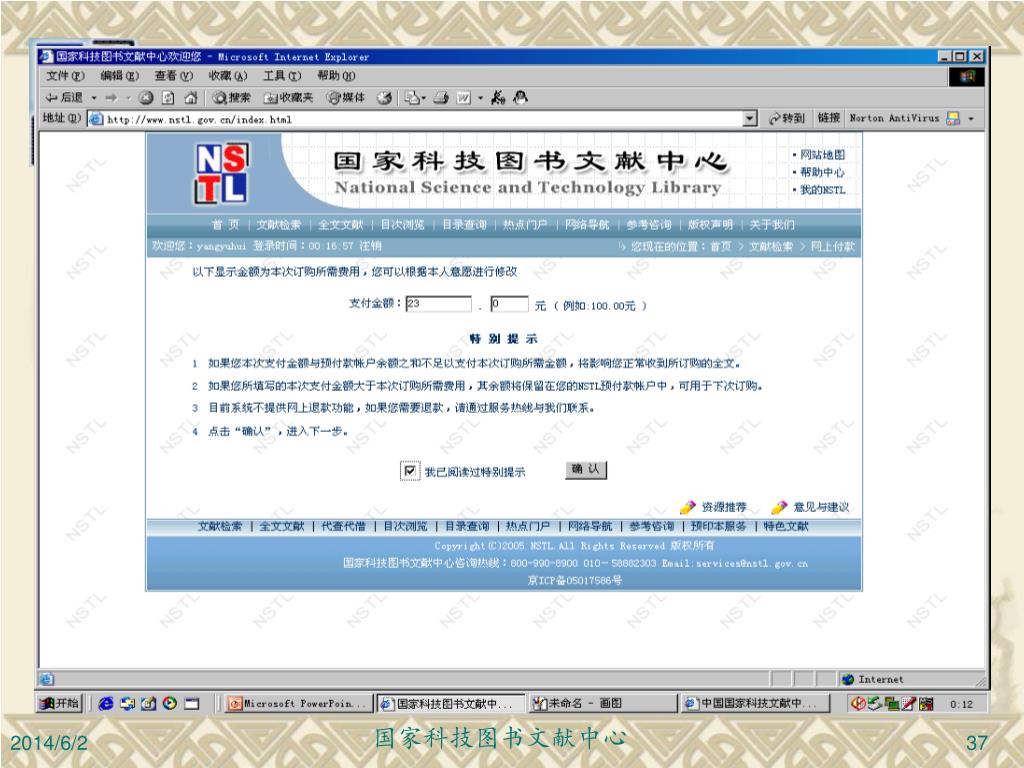The image size is (1024, 768).
Task: Open the 工具(T) menu
Action: 282,76
